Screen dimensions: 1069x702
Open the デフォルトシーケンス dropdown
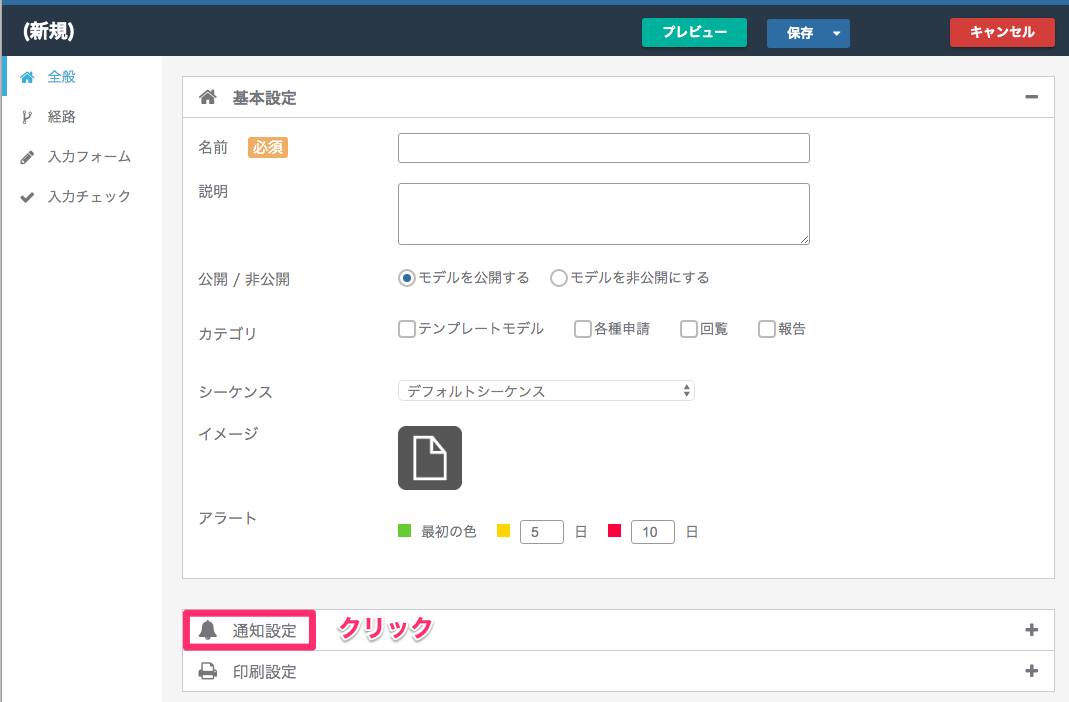point(546,391)
